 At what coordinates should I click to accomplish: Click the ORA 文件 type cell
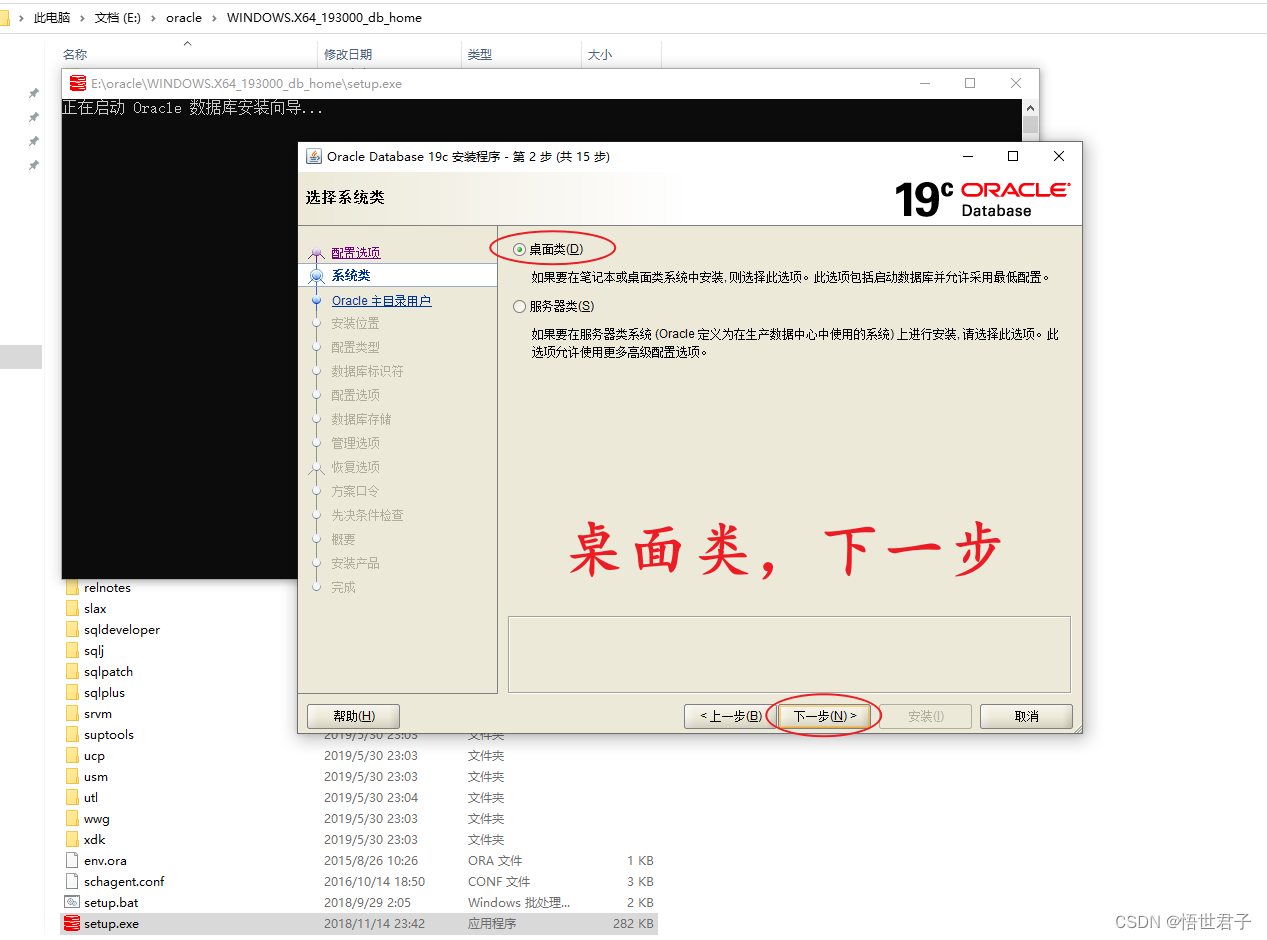click(x=495, y=861)
